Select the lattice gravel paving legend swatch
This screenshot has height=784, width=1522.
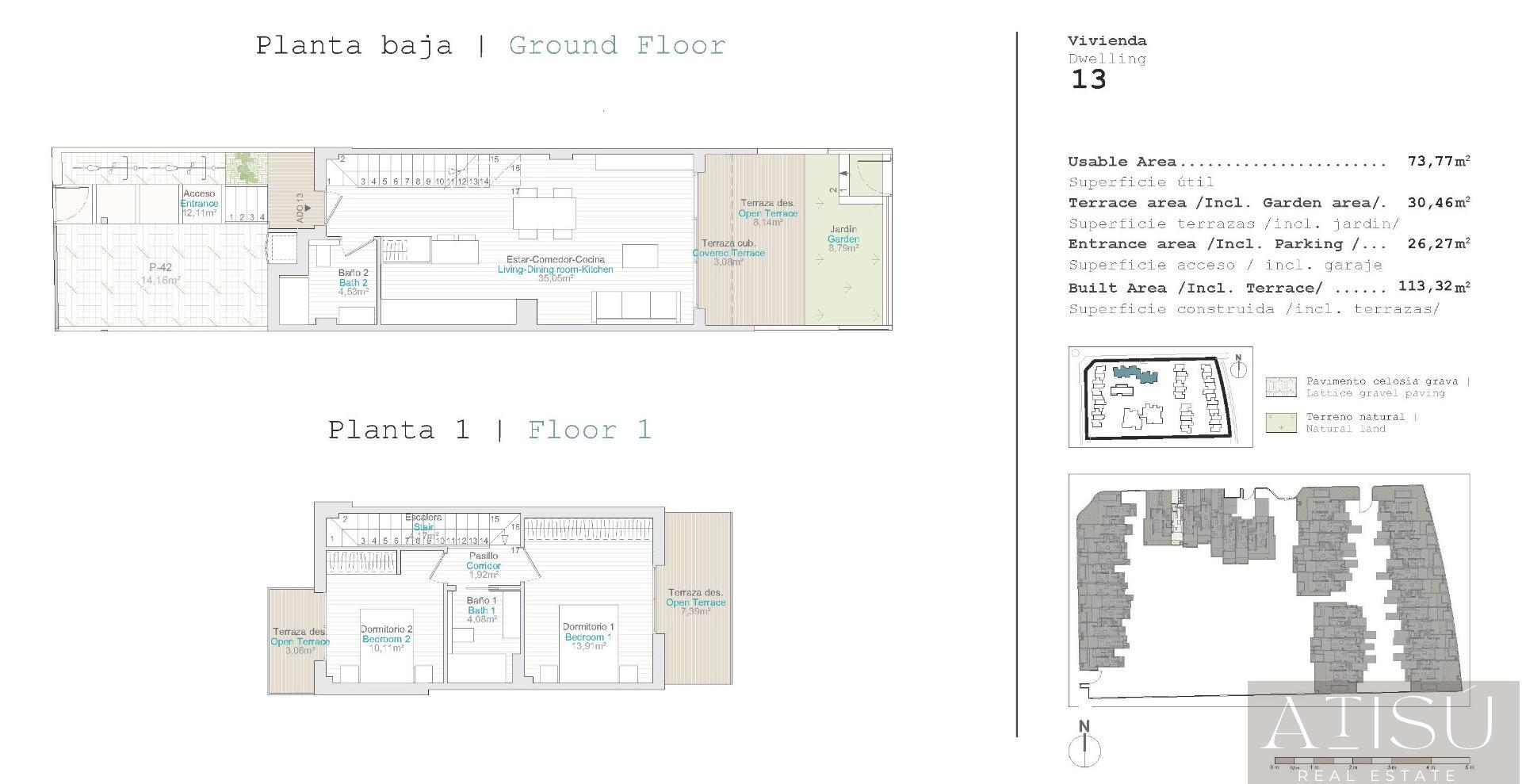click(x=1281, y=387)
